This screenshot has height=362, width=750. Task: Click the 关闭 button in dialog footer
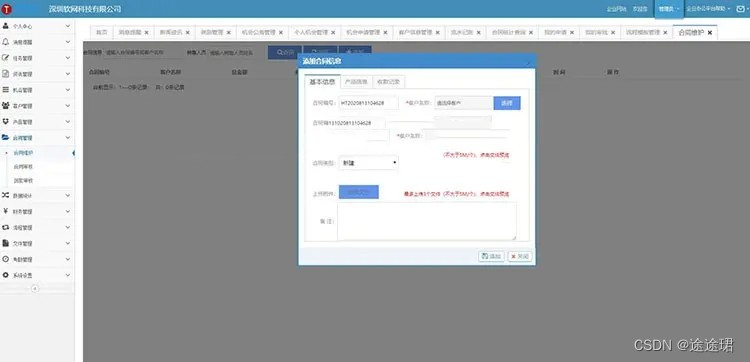[519, 257]
